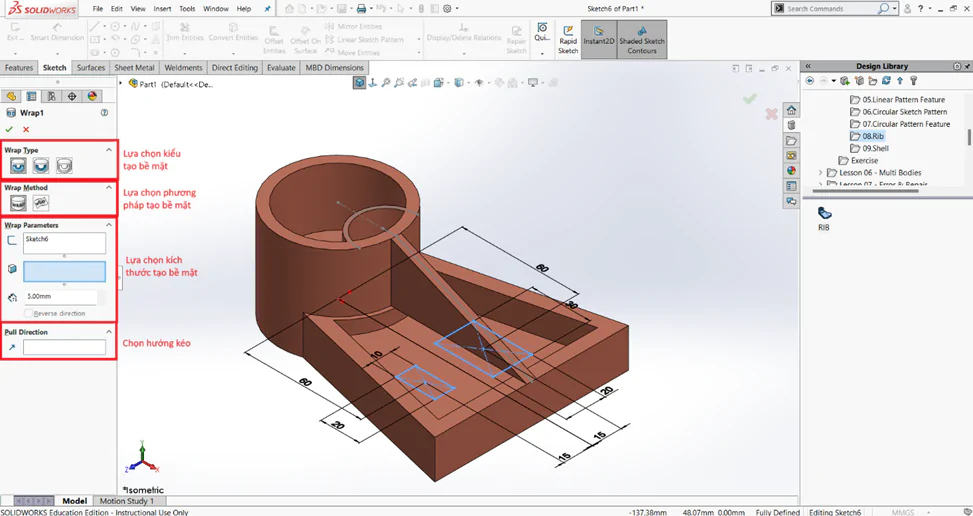Image resolution: width=973 pixels, height=516 pixels.
Task: Choose the Analytical wrap method icon
Action: pyautogui.click(x=18, y=203)
